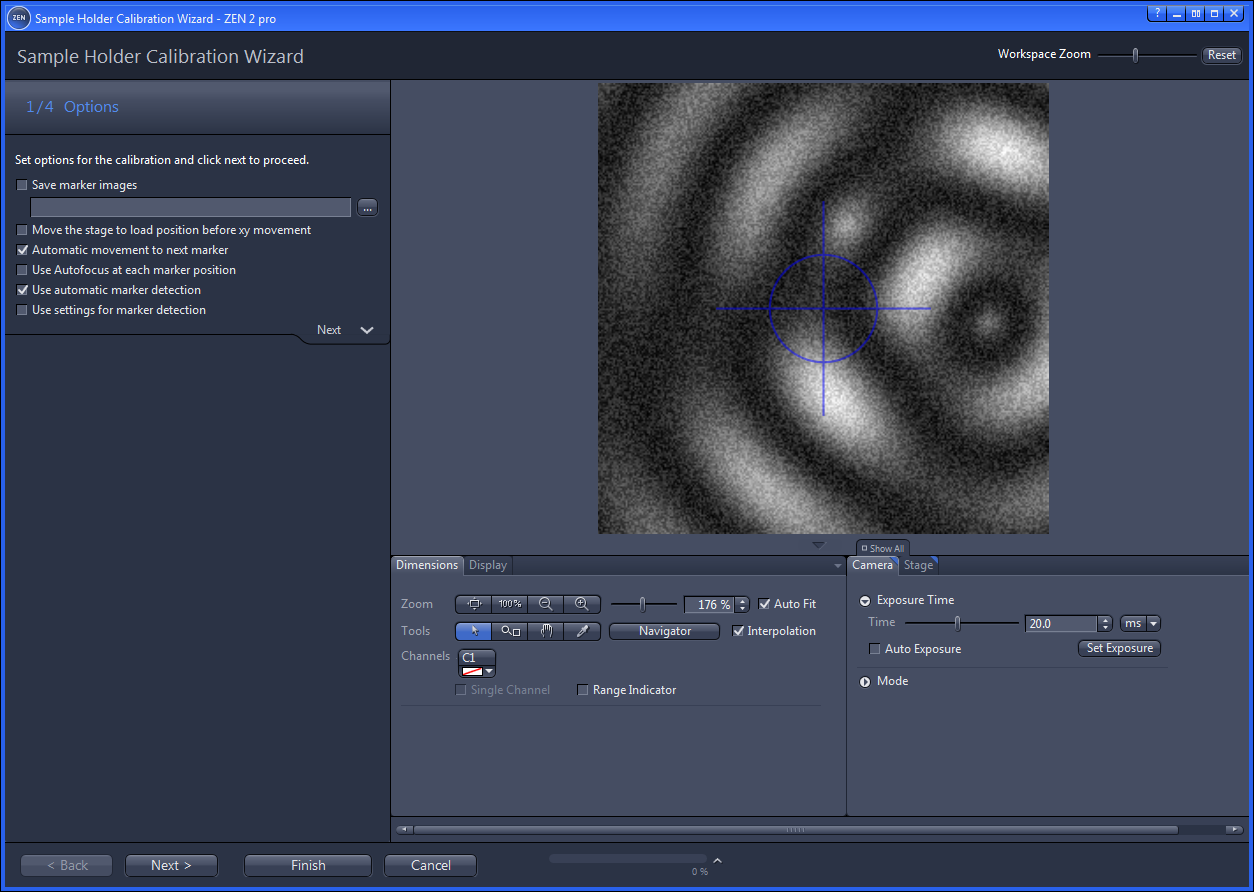Screen dimensions: 1254x892
Task: Select the Zoom Out magnifier icon
Action: point(545,603)
